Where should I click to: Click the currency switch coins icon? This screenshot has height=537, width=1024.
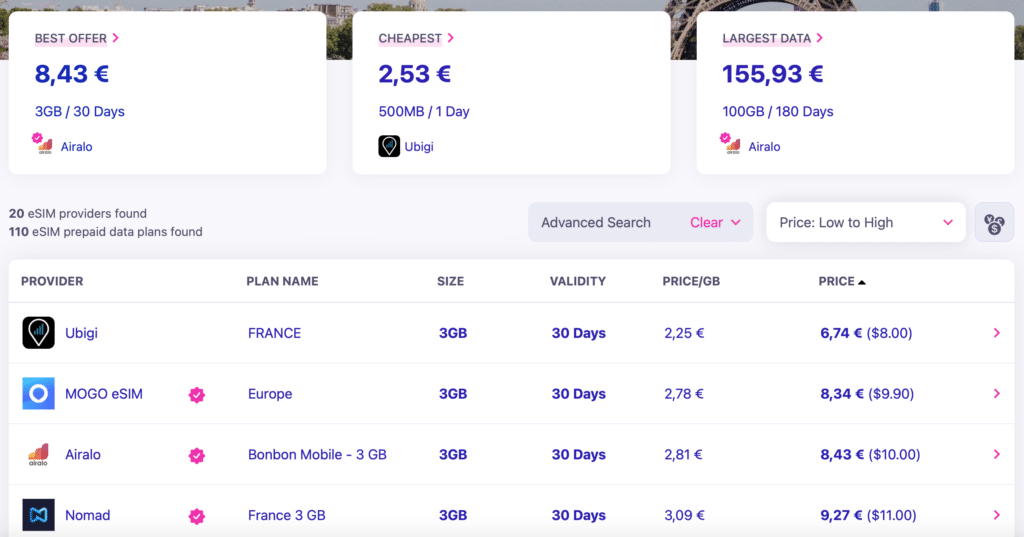994,223
